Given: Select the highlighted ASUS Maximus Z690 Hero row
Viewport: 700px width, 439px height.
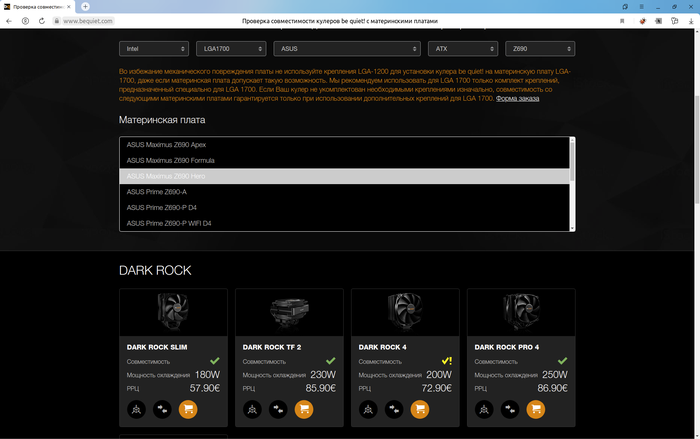Looking at the screenshot, I should [x=344, y=176].
